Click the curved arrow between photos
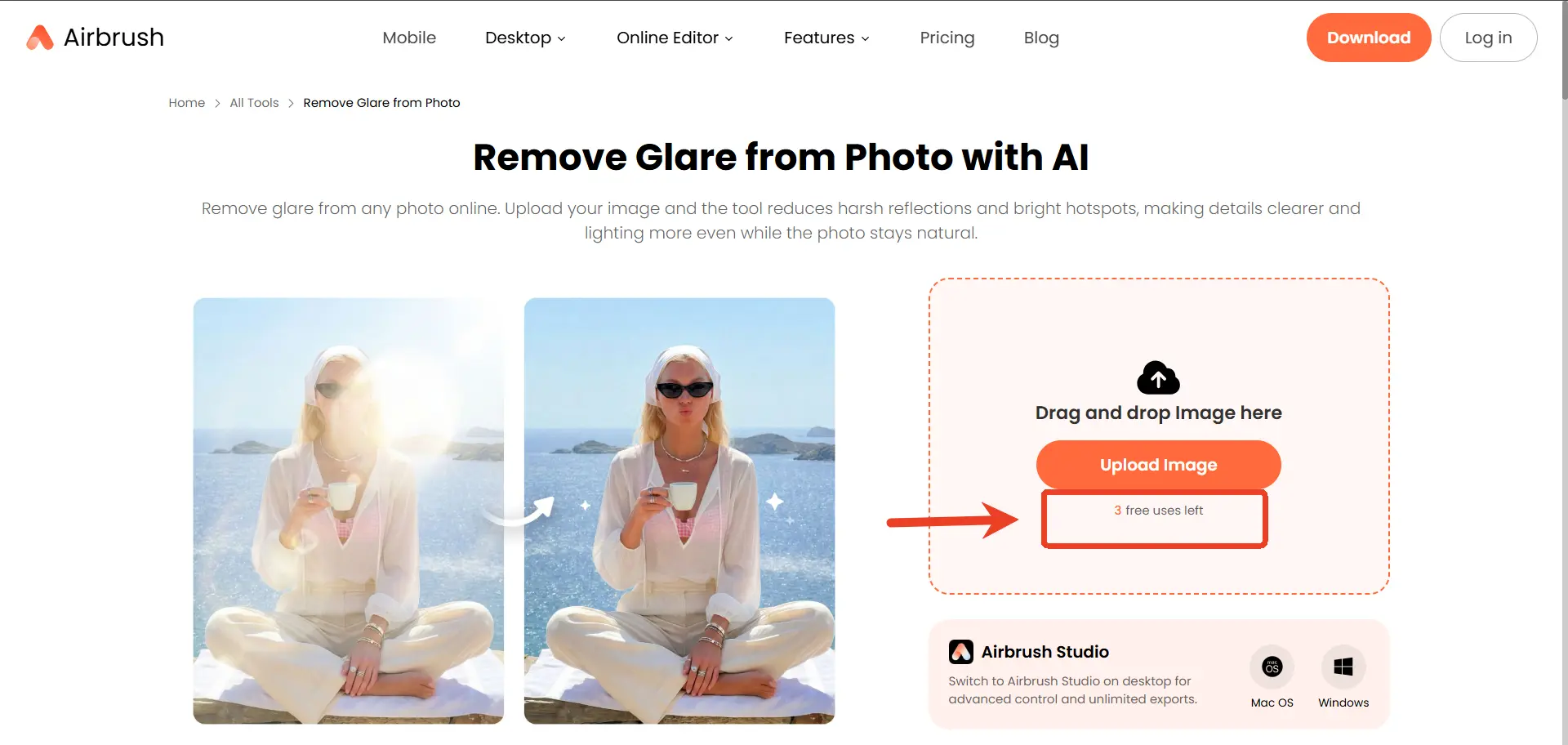The height and width of the screenshot is (745, 1568). tap(519, 511)
